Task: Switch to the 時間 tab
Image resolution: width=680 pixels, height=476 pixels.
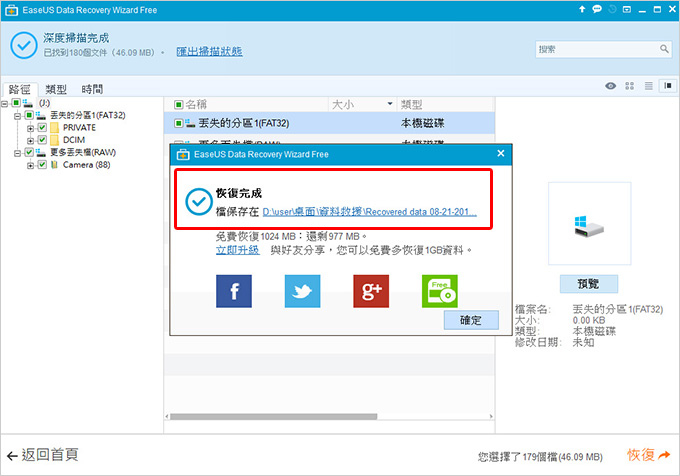Action: [x=92, y=89]
